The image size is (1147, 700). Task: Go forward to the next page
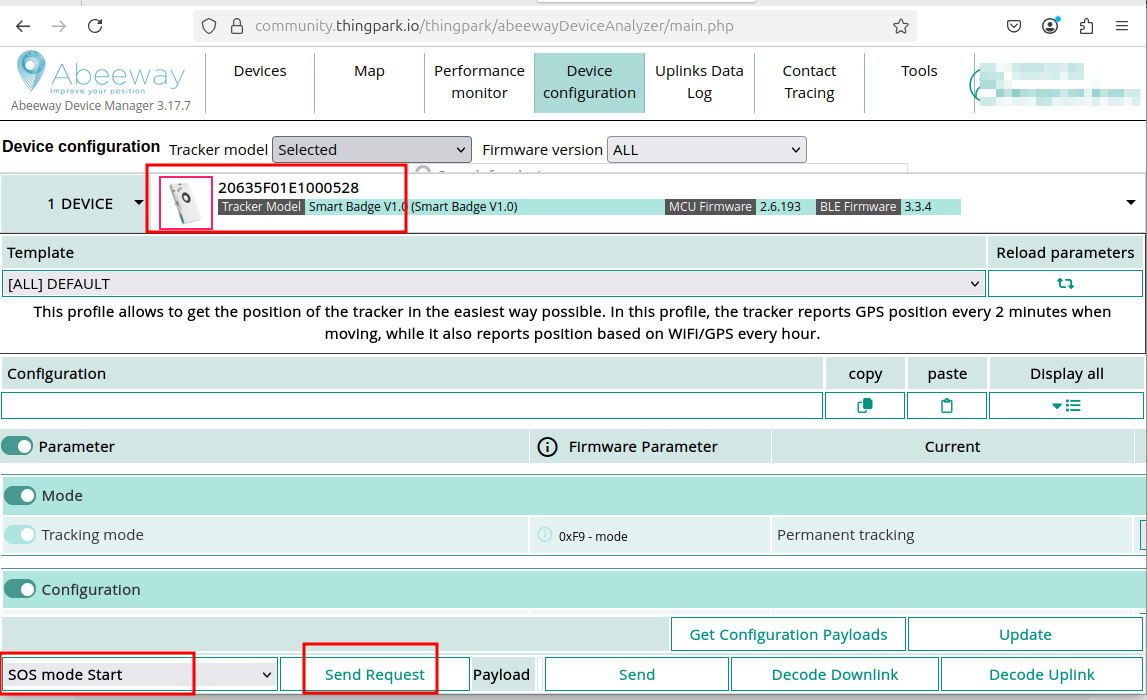tap(59, 26)
